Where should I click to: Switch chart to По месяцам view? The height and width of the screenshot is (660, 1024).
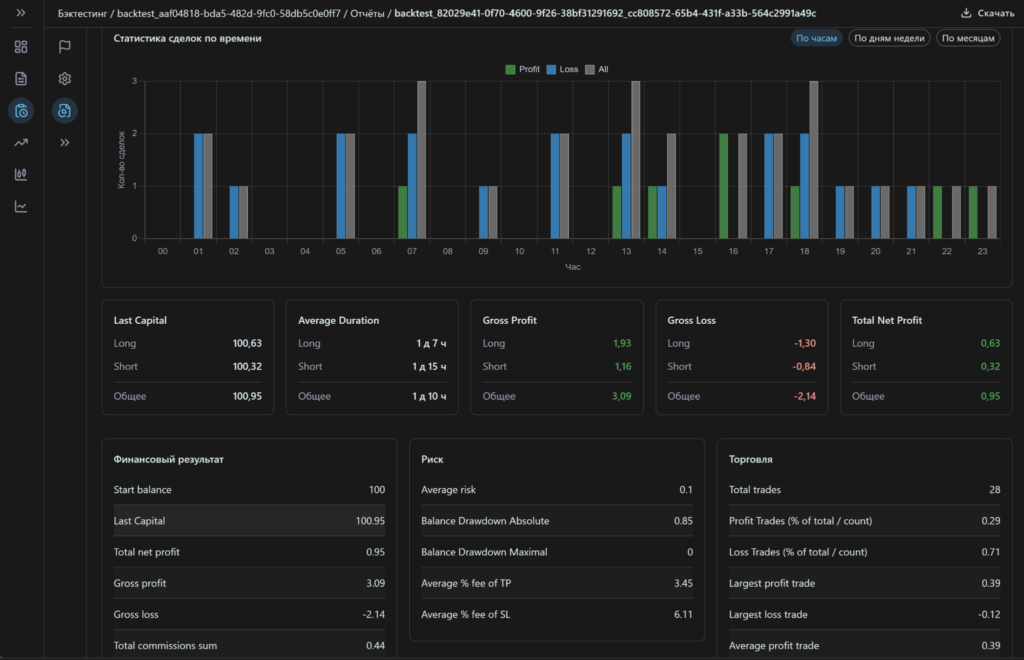tap(968, 38)
